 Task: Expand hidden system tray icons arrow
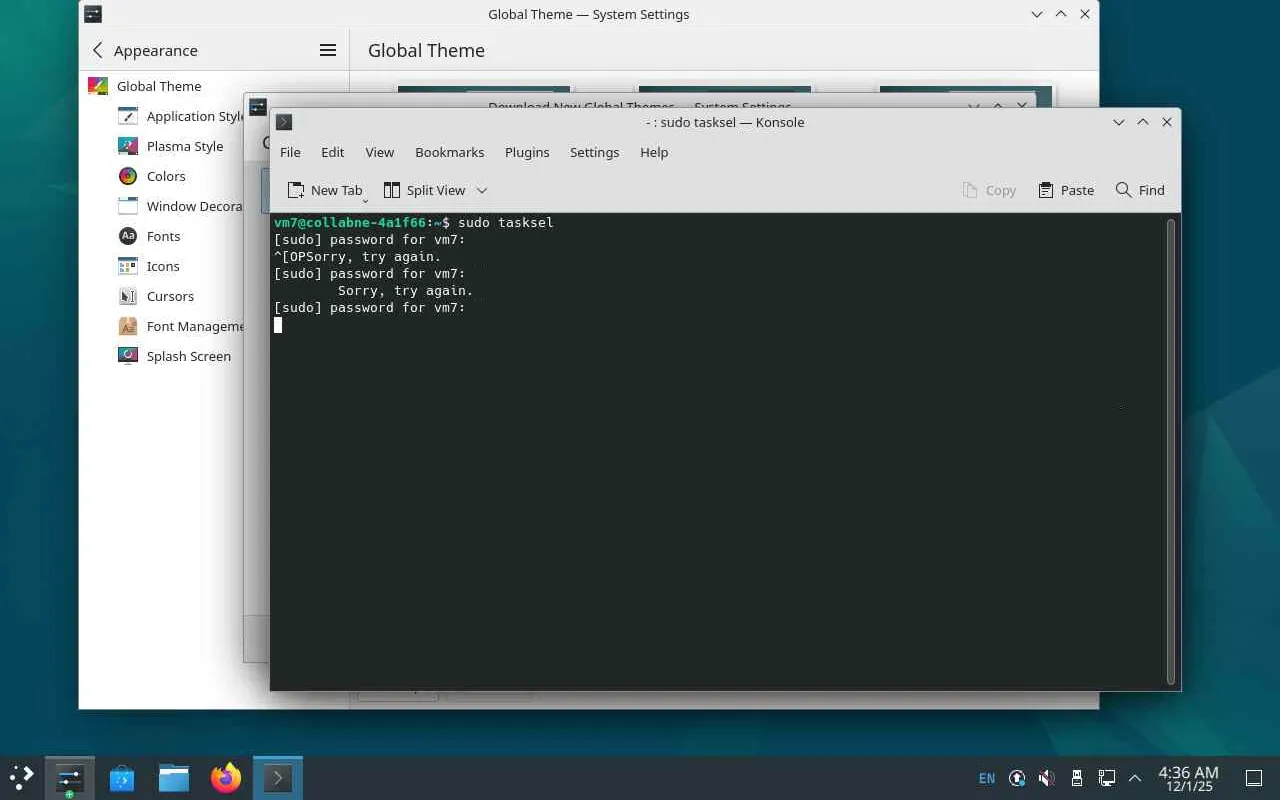(1135, 778)
